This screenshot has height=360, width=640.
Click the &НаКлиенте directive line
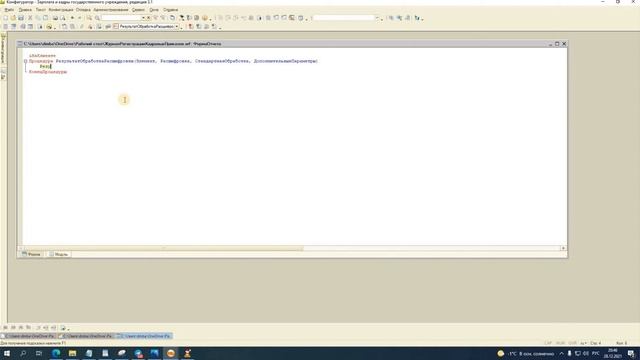(x=42, y=56)
